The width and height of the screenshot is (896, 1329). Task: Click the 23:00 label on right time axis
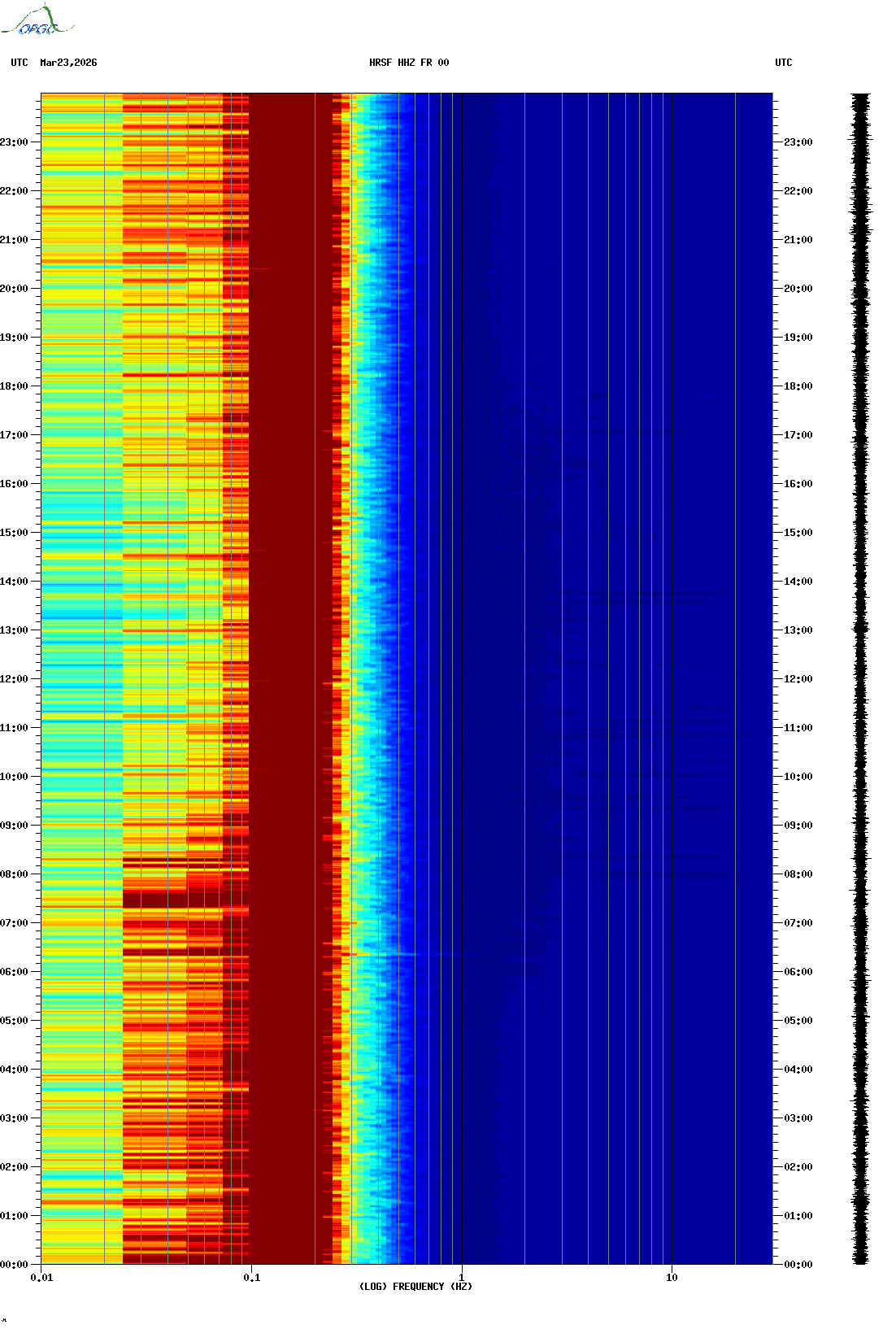point(798,142)
